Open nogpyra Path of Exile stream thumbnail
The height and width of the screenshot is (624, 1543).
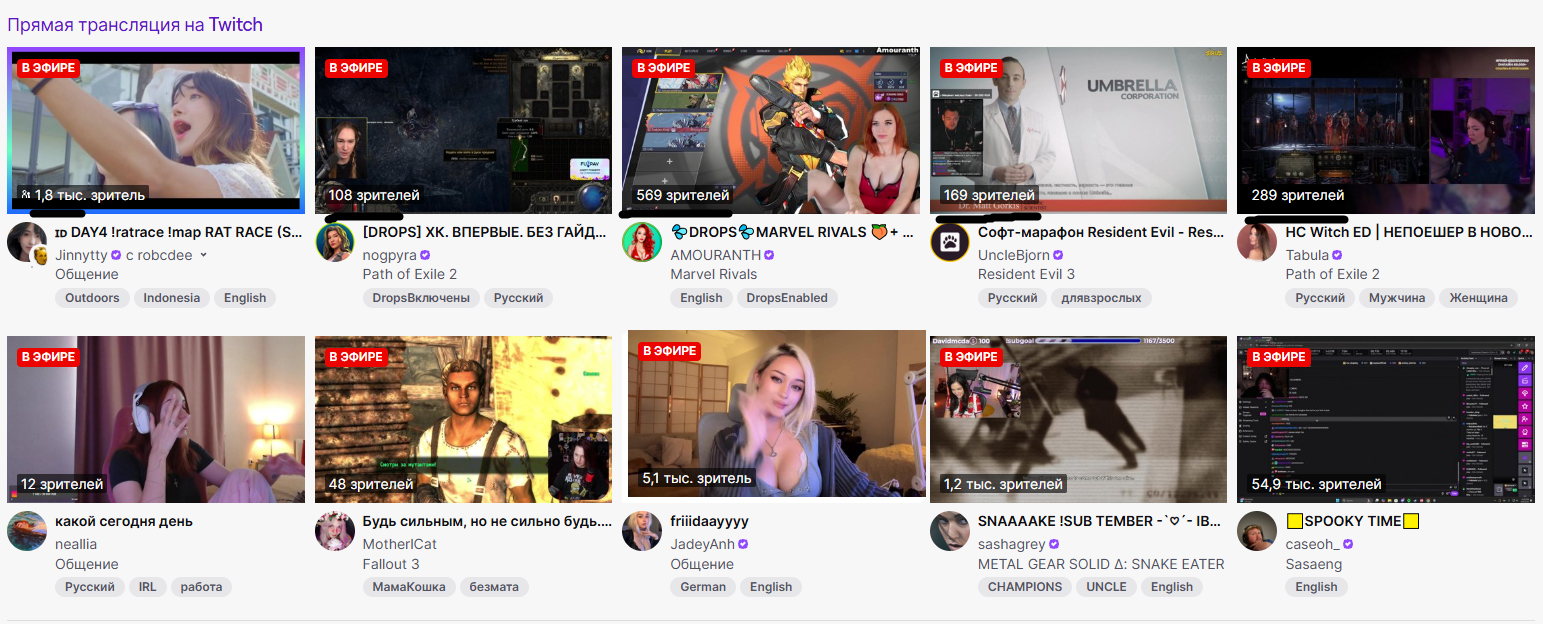(x=463, y=130)
